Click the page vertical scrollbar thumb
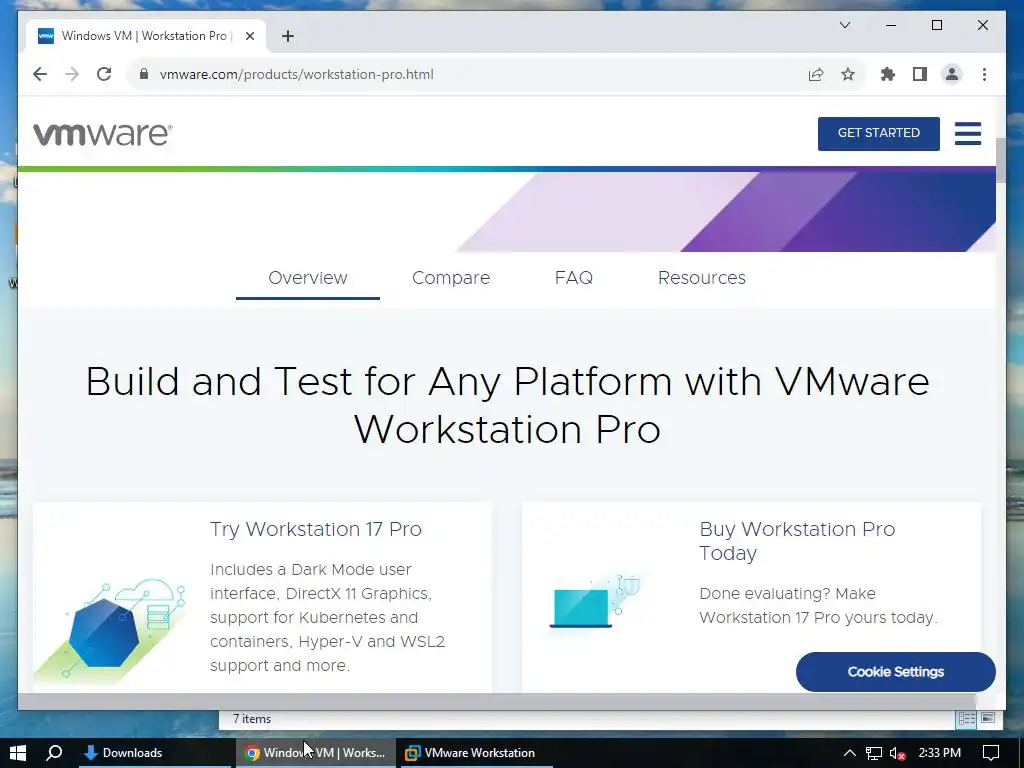The height and width of the screenshot is (768, 1024). point(1000,161)
